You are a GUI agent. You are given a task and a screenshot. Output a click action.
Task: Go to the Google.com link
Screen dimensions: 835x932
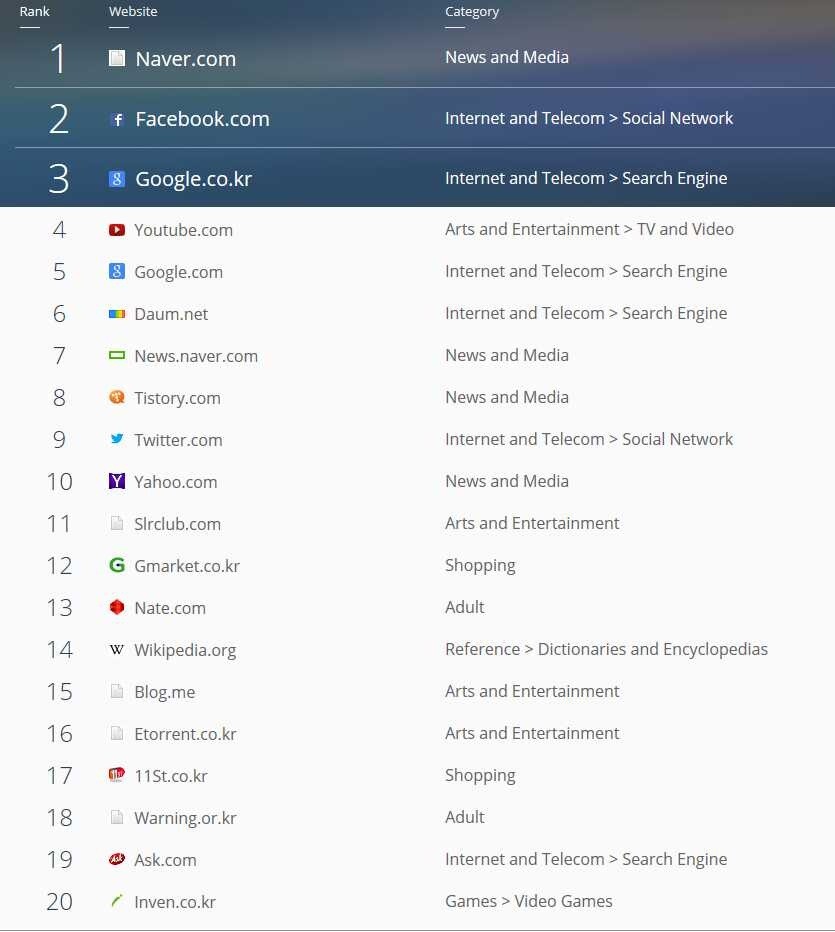[179, 272]
